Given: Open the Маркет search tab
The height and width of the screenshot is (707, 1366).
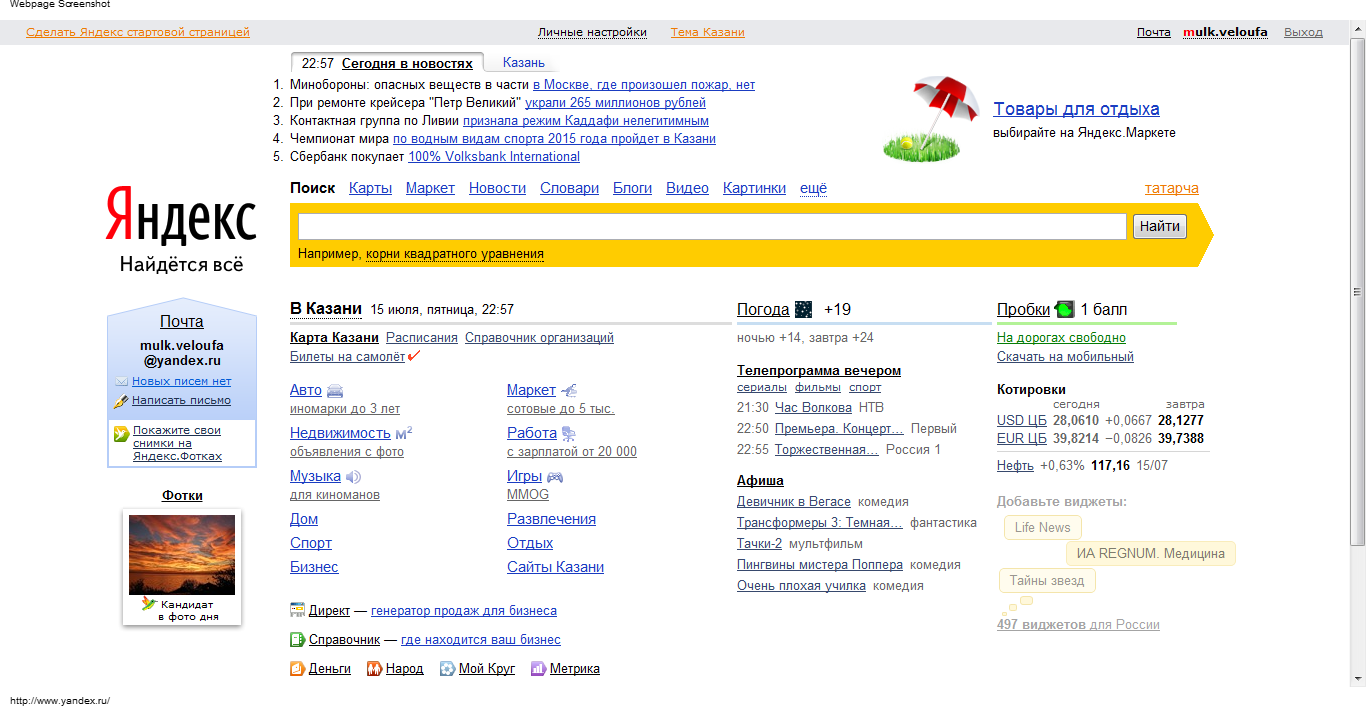Looking at the screenshot, I should click(430, 188).
